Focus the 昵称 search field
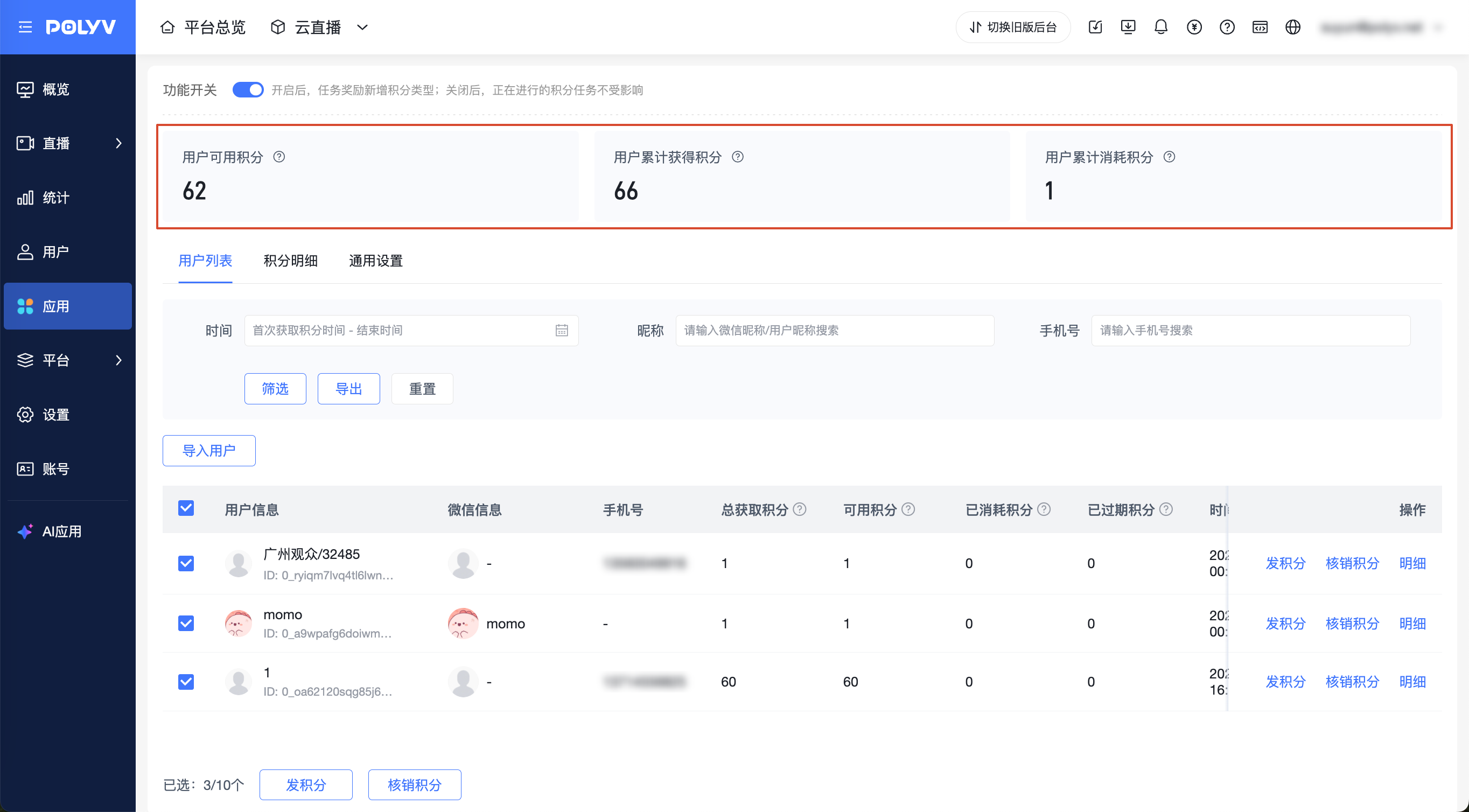The image size is (1469, 812). [835, 330]
